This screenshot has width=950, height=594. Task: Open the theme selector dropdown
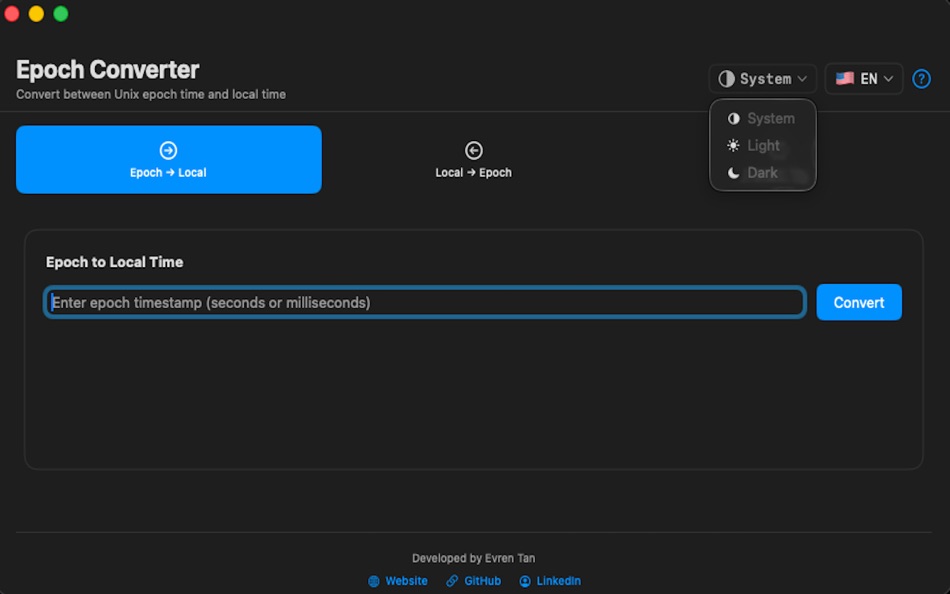(763, 78)
